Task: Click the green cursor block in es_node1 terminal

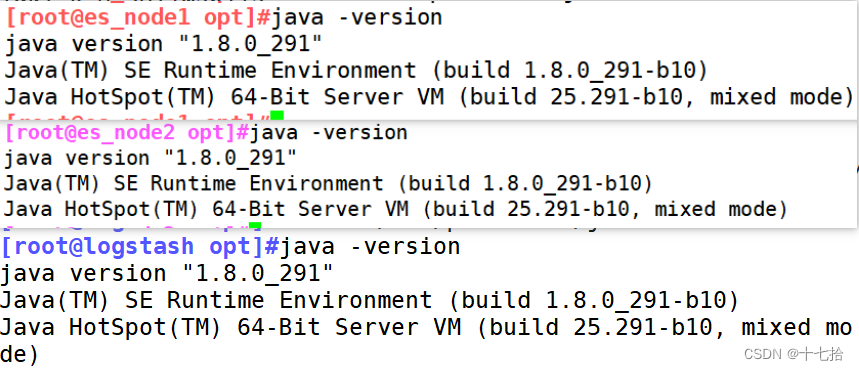Action: 278,115
